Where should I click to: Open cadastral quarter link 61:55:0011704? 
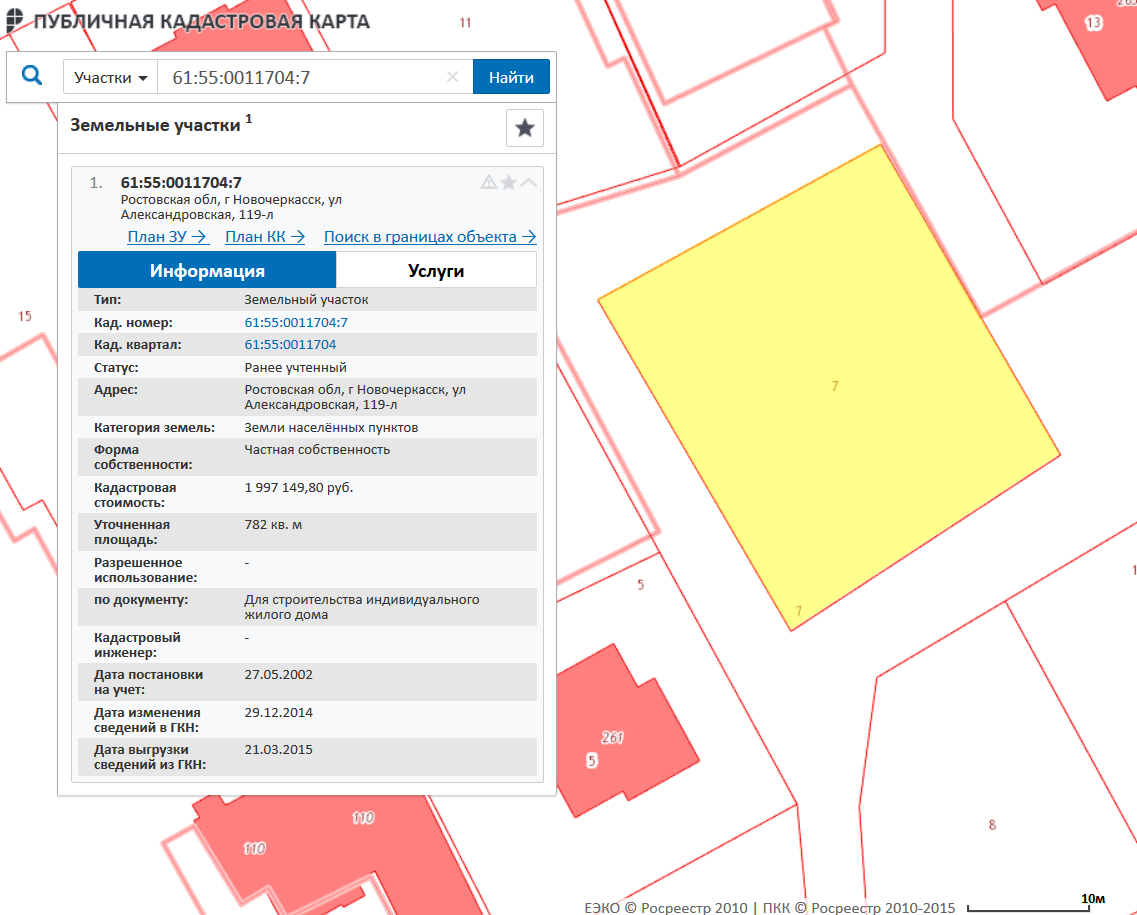pyautogui.click(x=290, y=344)
